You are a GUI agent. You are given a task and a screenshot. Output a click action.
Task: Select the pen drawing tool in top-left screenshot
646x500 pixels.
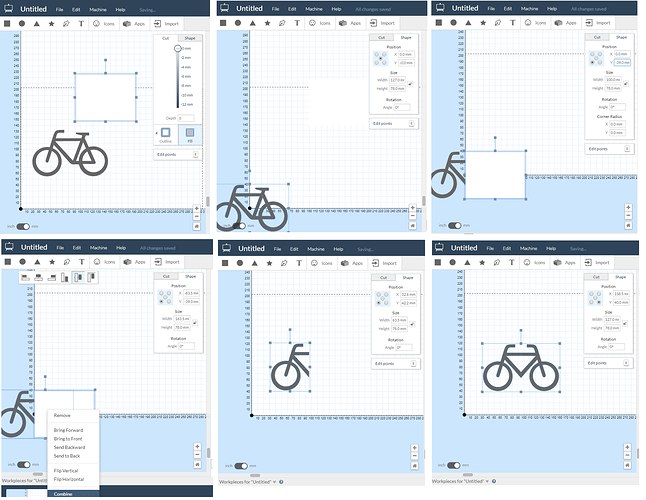coord(66,23)
